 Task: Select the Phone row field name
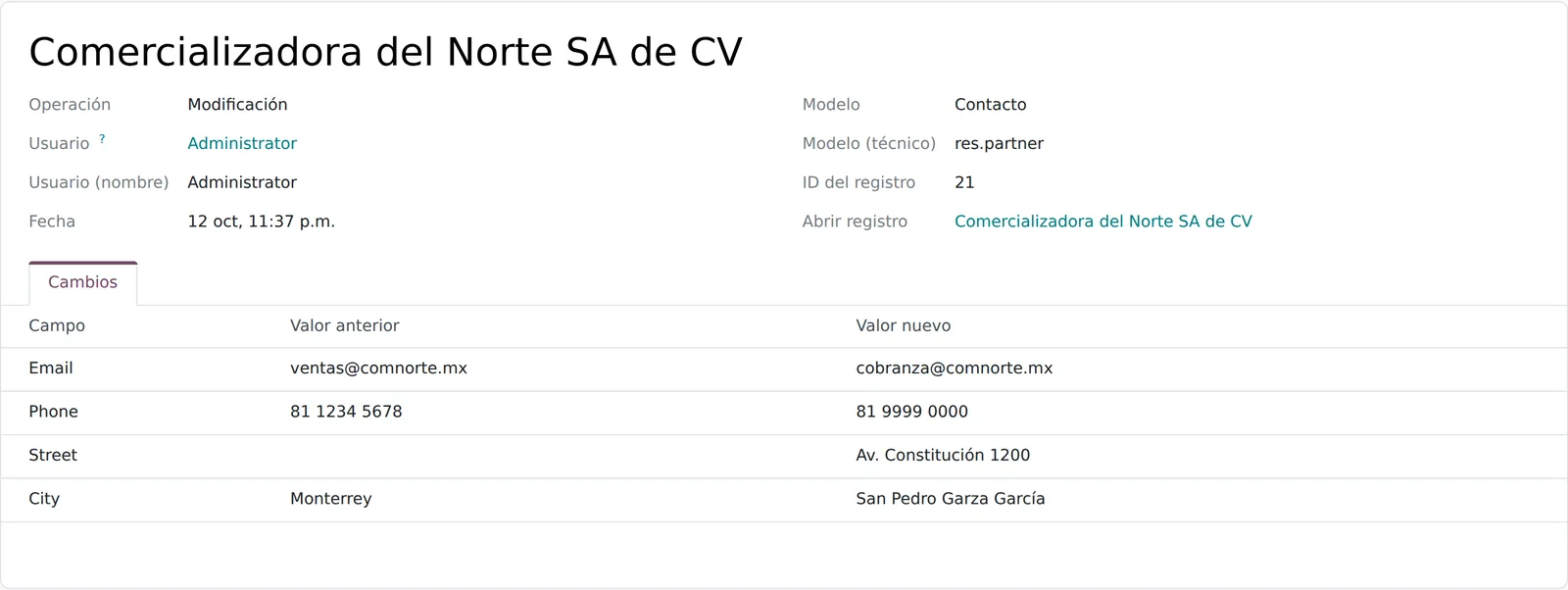pyautogui.click(x=53, y=412)
